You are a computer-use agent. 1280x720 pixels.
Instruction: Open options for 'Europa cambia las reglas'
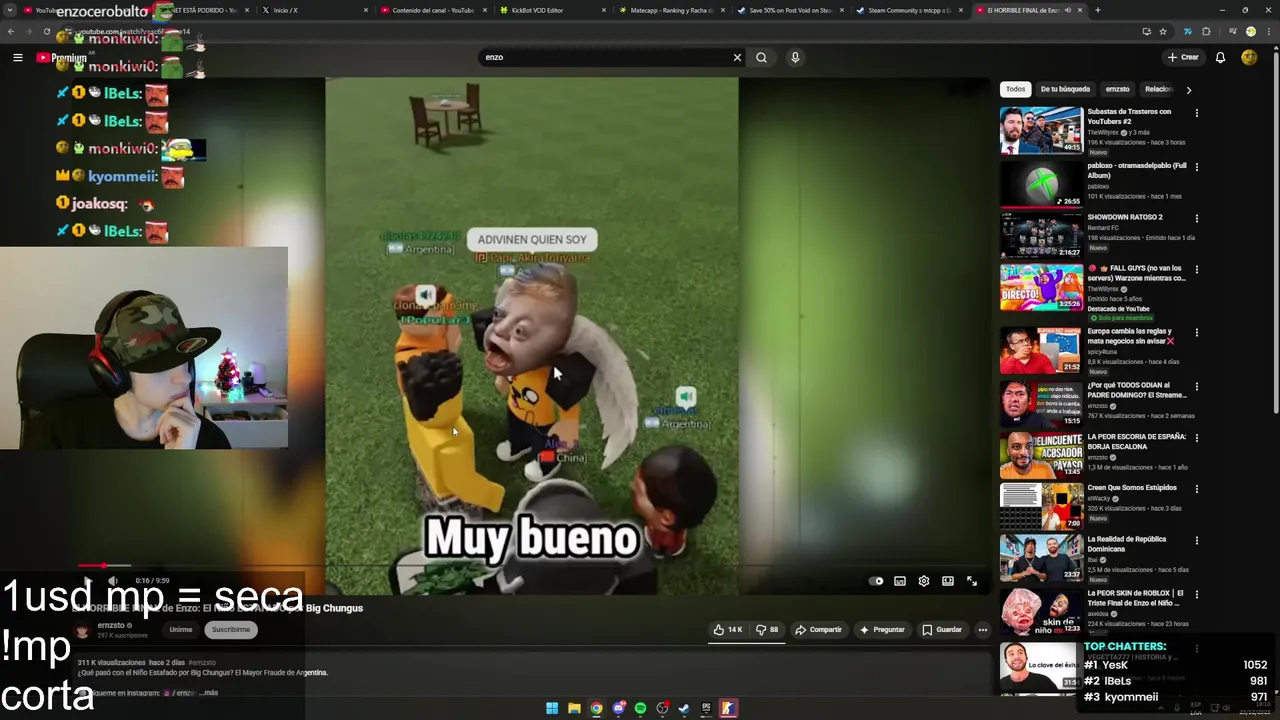tap(1196, 332)
